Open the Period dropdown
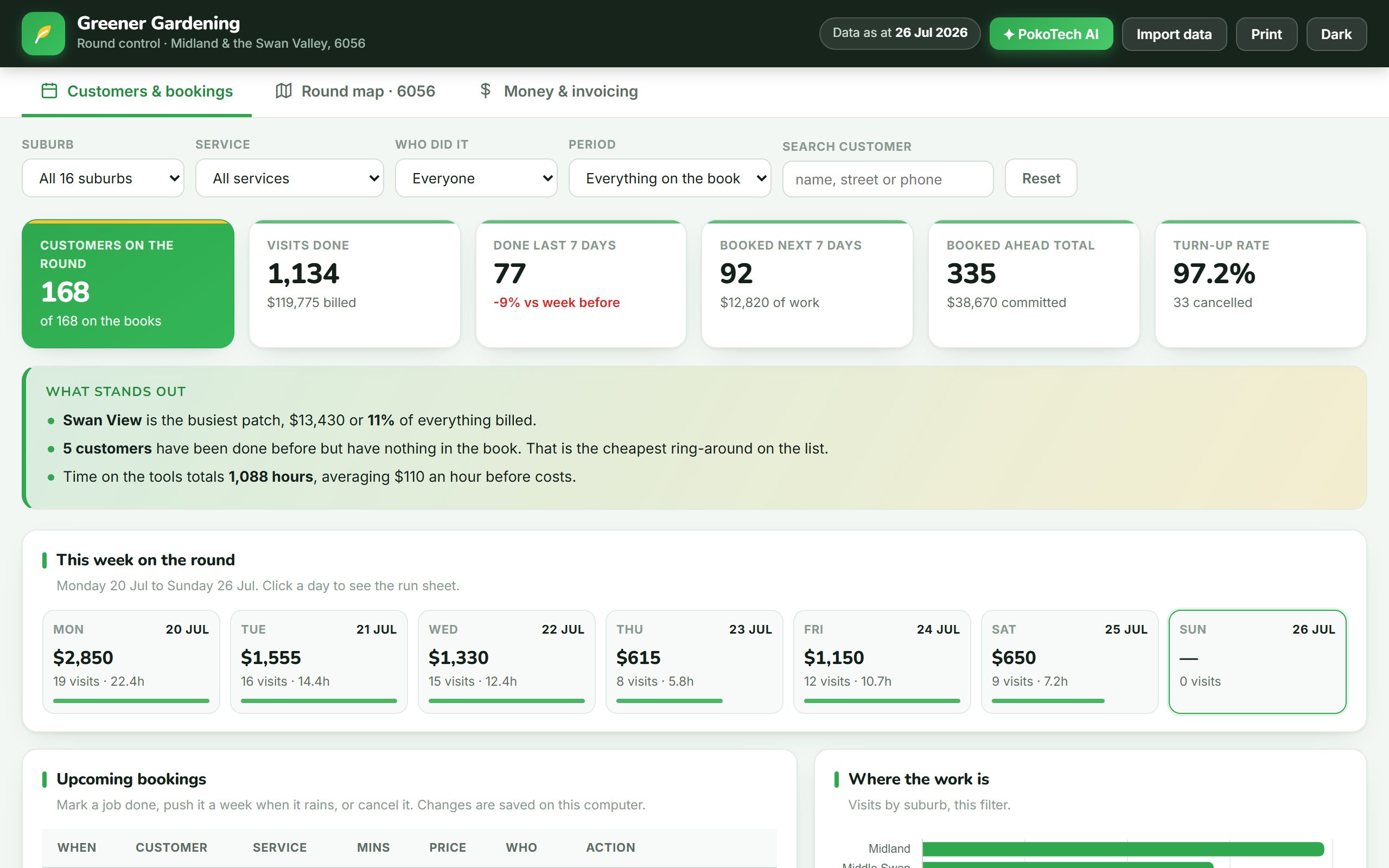The width and height of the screenshot is (1389, 868). point(670,178)
